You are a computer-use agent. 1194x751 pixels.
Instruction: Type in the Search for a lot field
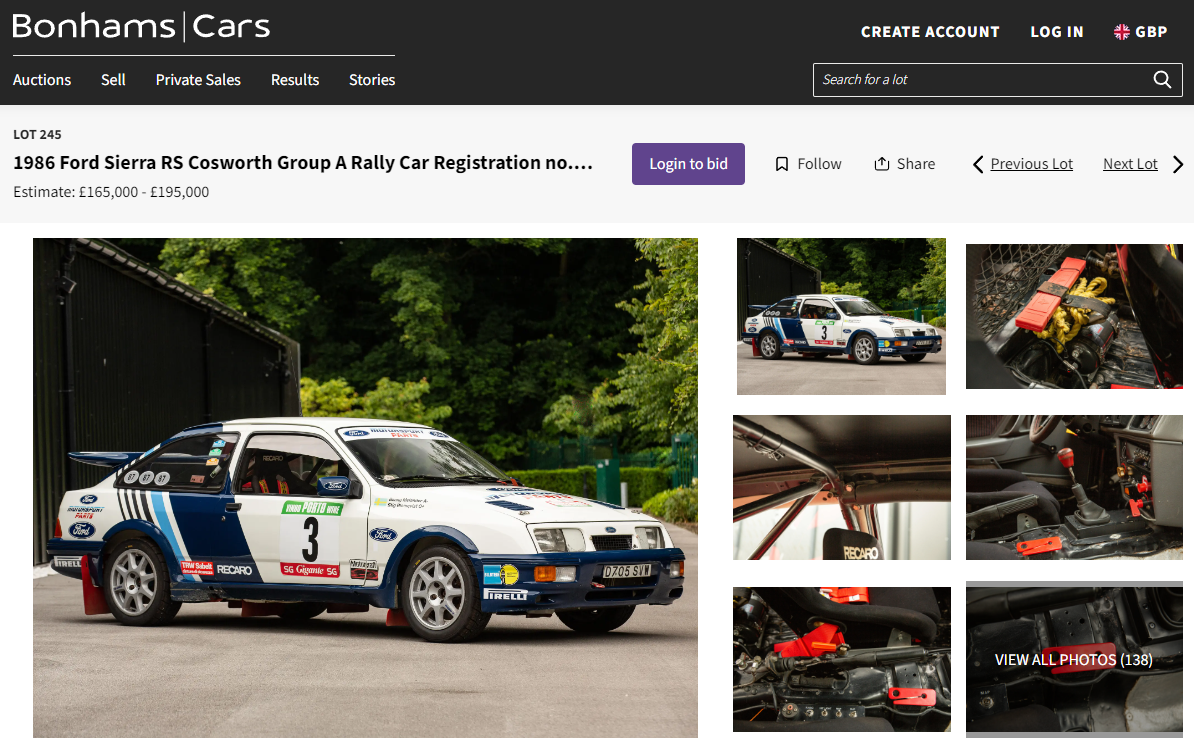tap(980, 80)
